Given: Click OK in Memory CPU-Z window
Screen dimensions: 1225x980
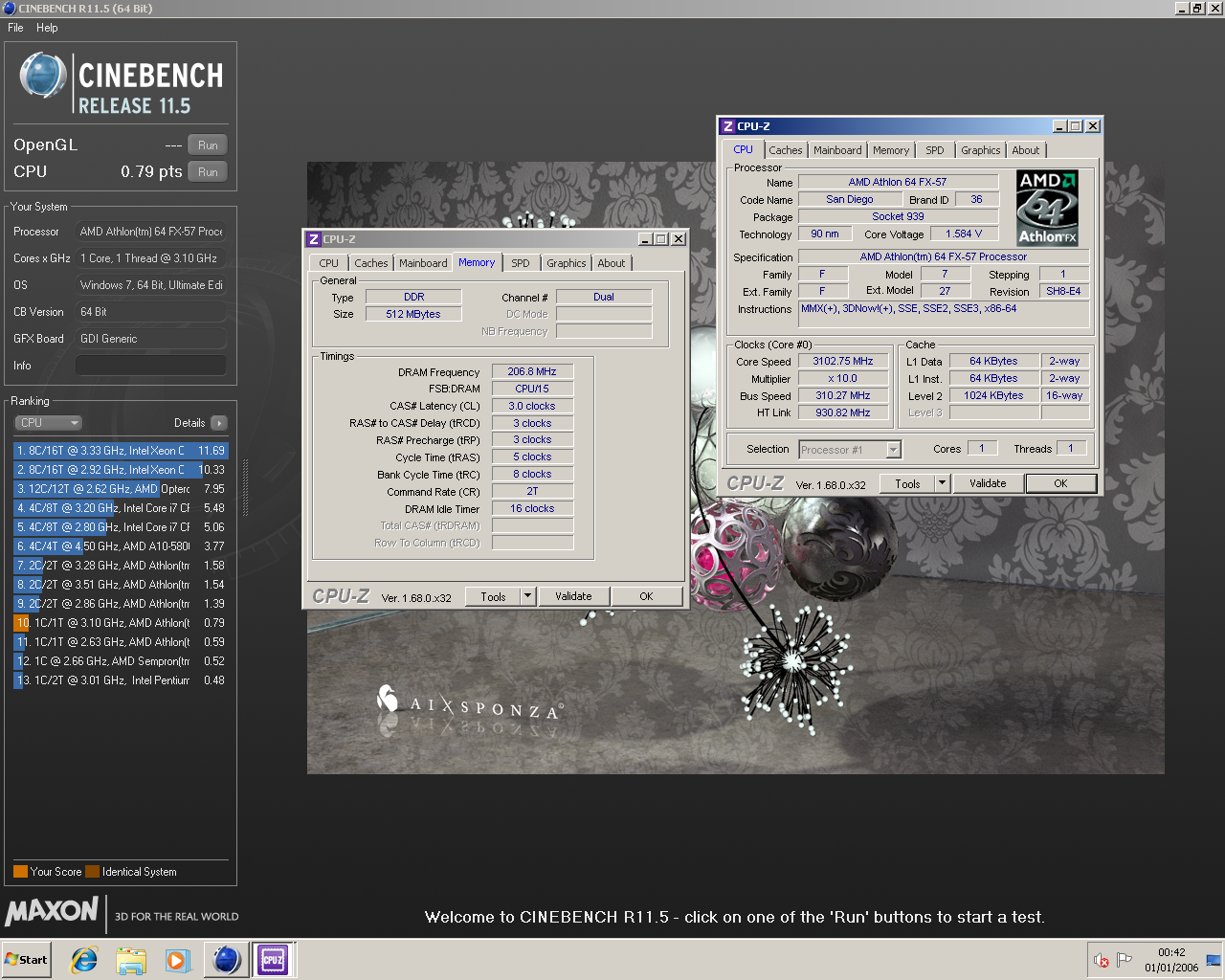Looking at the screenshot, I should pyautogui.click(x=646, y=596).
